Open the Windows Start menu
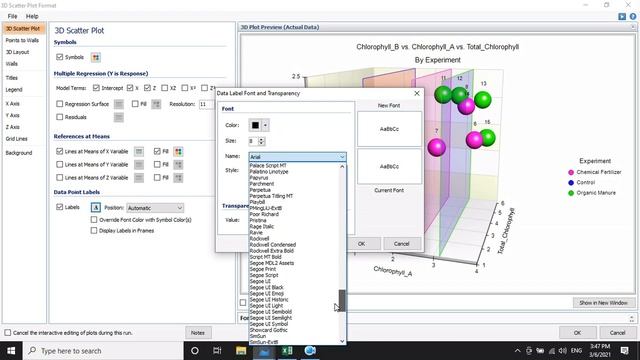 (11, 351)
